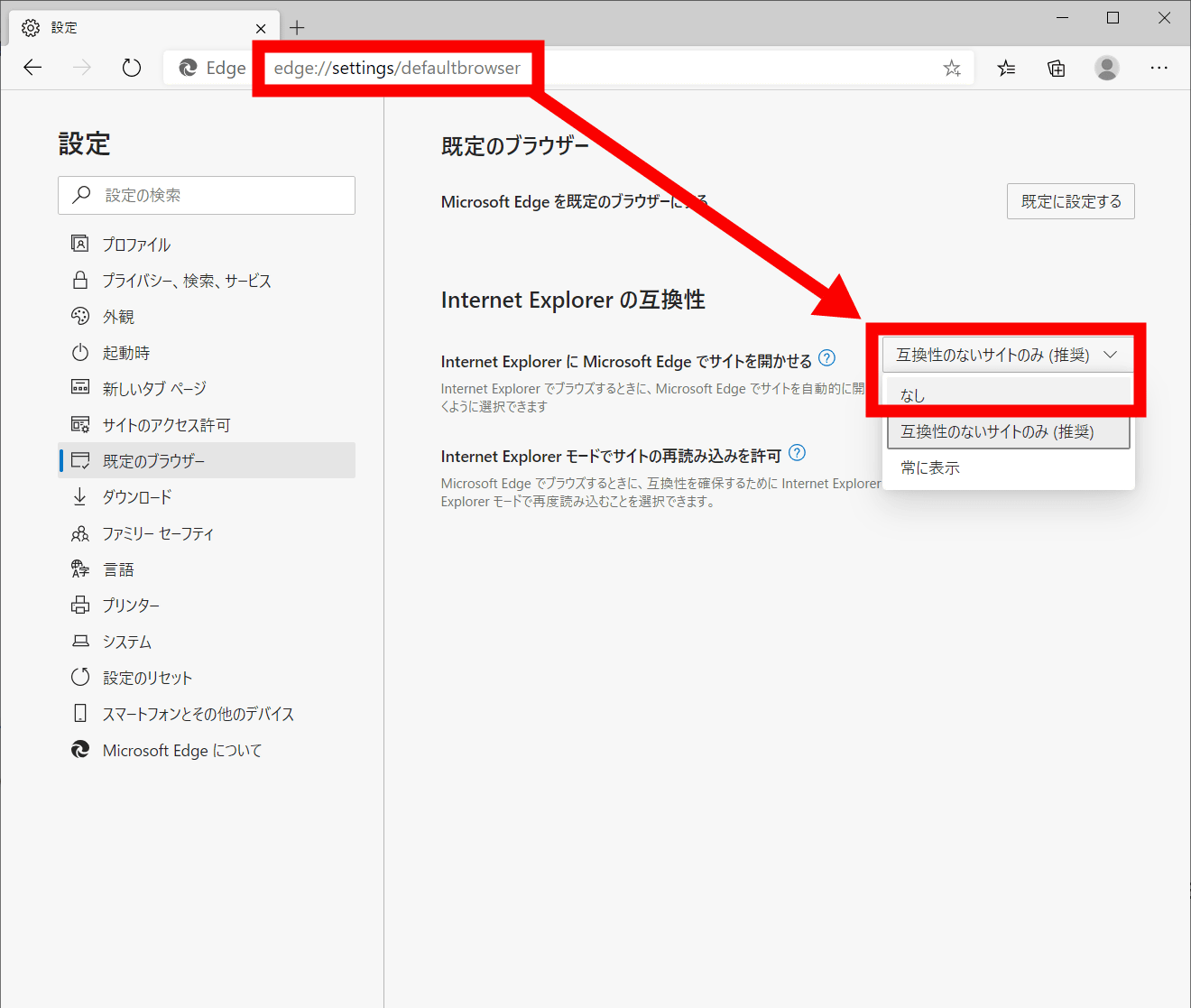Screen dimensions: 1191x1008
Task: Click the lock icon beside プライバシー
Action: pyautogui.click(x=80, y=280)
